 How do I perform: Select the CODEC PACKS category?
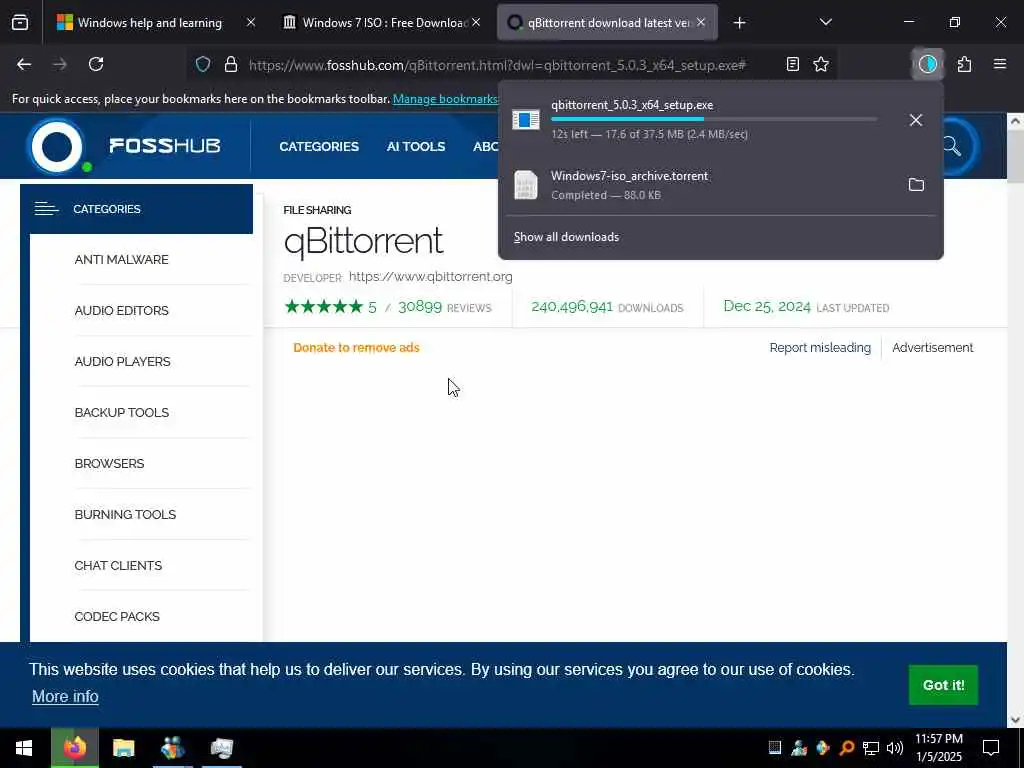click(117, 616)
